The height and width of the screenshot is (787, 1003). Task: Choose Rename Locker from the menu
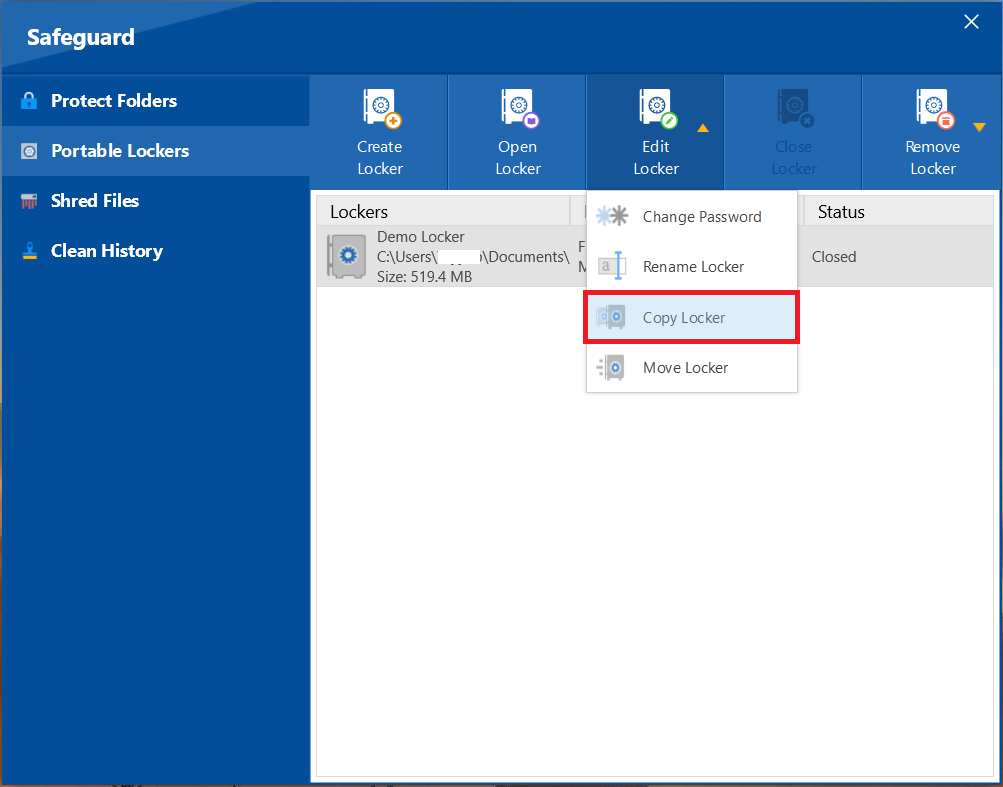tap(691, 267)
